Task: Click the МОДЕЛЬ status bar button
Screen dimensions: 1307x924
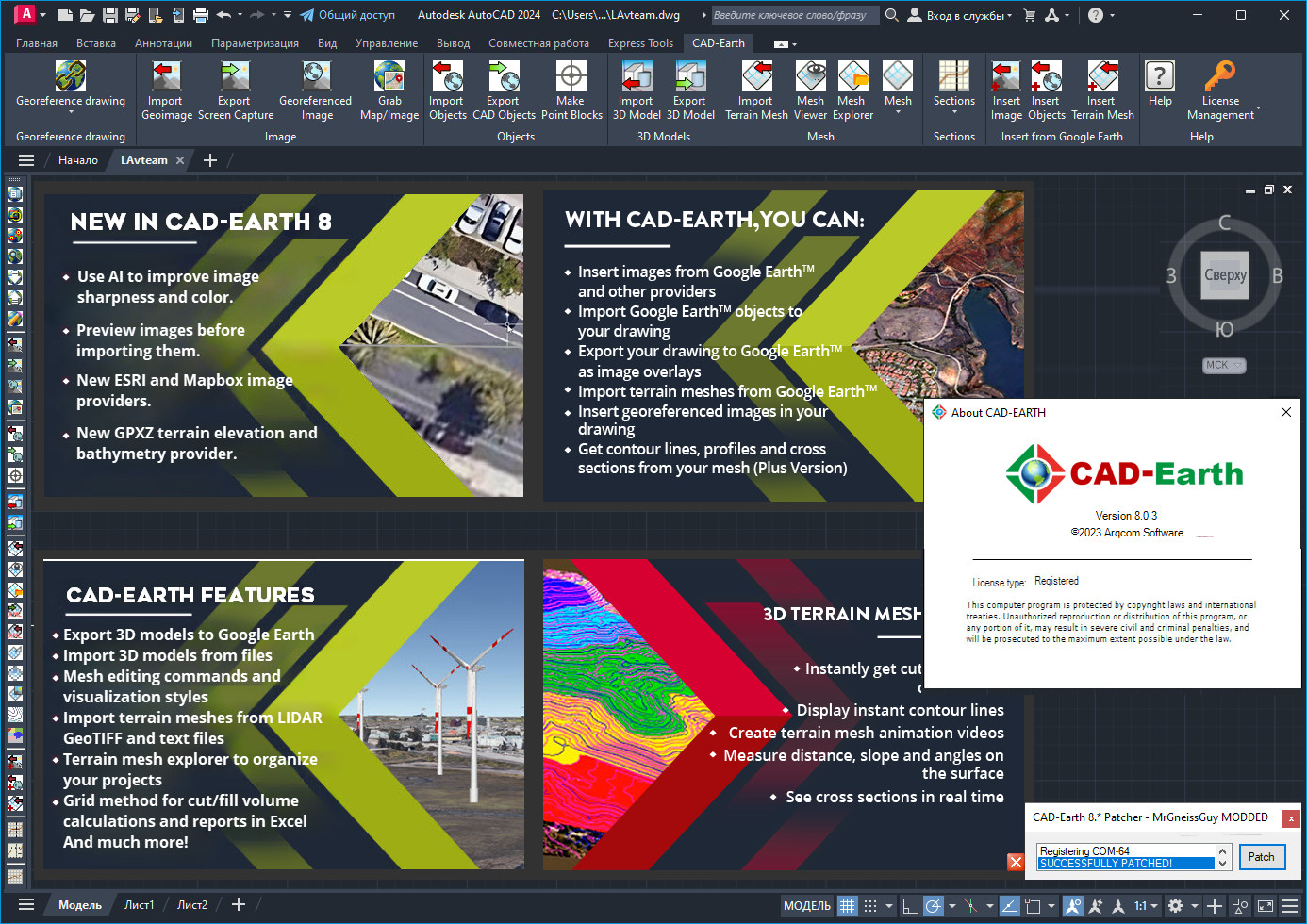Action: click(807, 906)
